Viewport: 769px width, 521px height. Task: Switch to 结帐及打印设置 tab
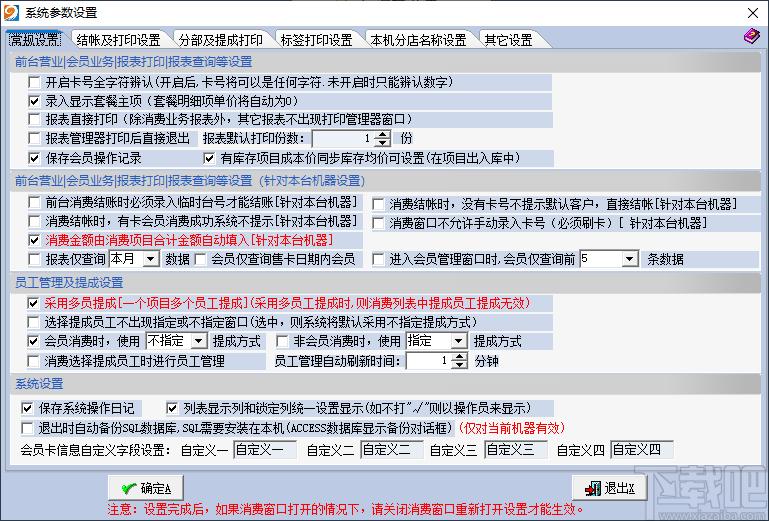click(118, 40)
